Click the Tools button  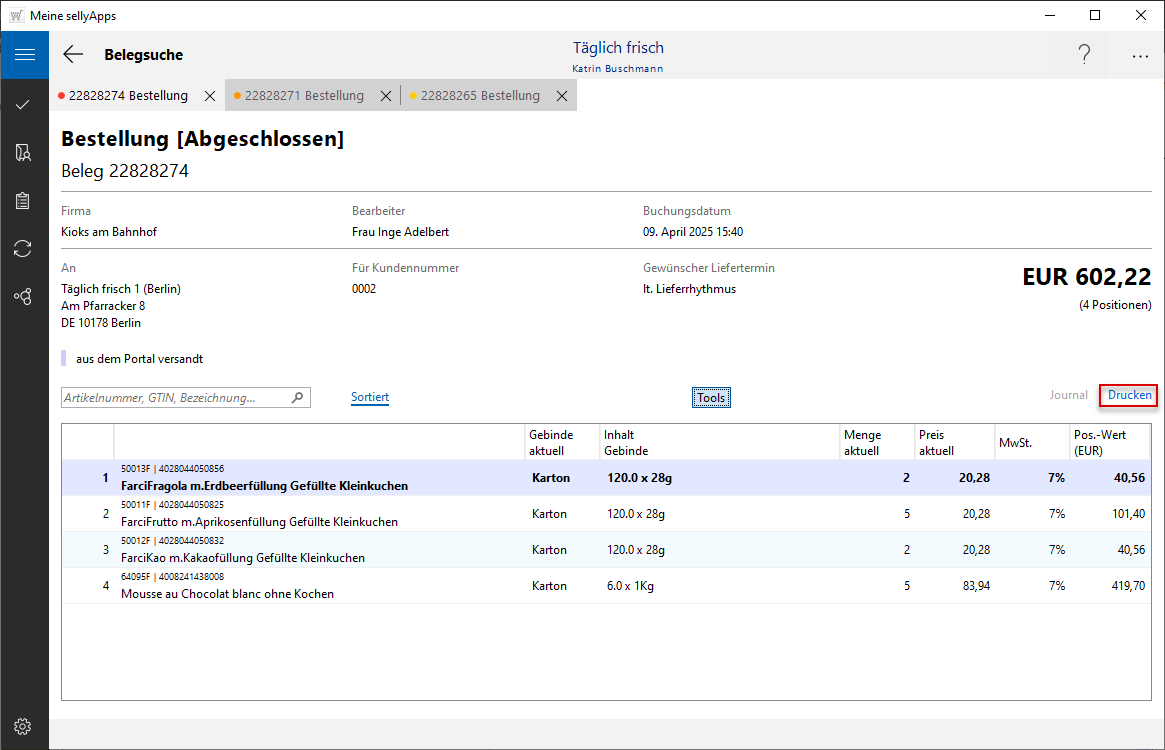point(711,398)
